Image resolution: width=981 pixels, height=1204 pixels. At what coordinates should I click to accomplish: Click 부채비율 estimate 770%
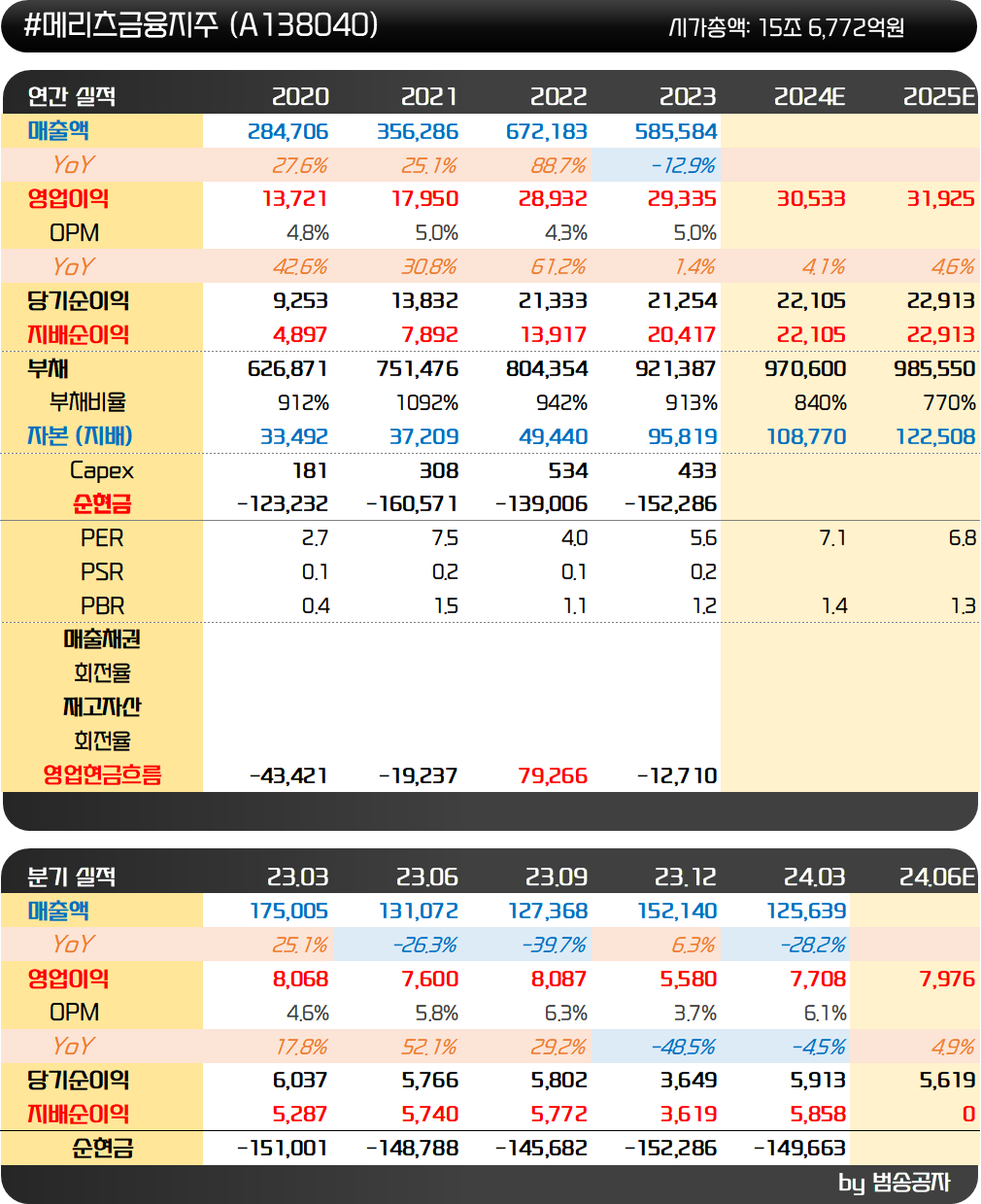click(949, 403)
